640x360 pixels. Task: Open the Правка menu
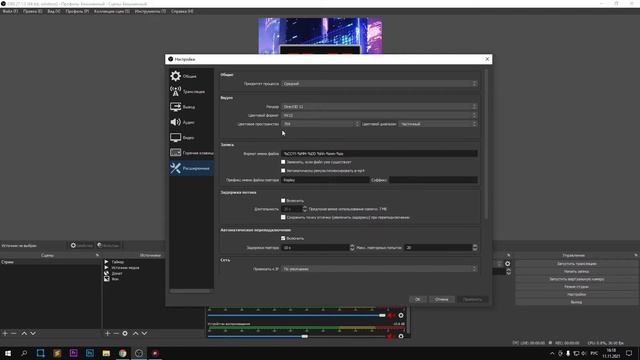click(x=33, y=11)
